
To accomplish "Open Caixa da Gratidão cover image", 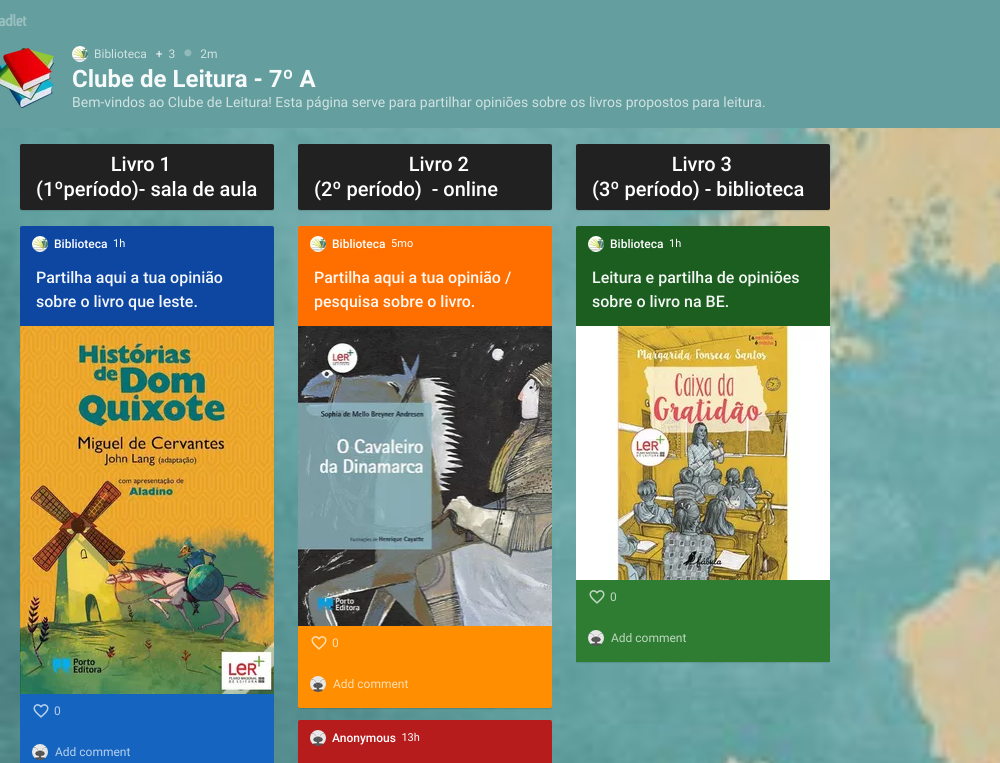I will [x=703, y=453].
